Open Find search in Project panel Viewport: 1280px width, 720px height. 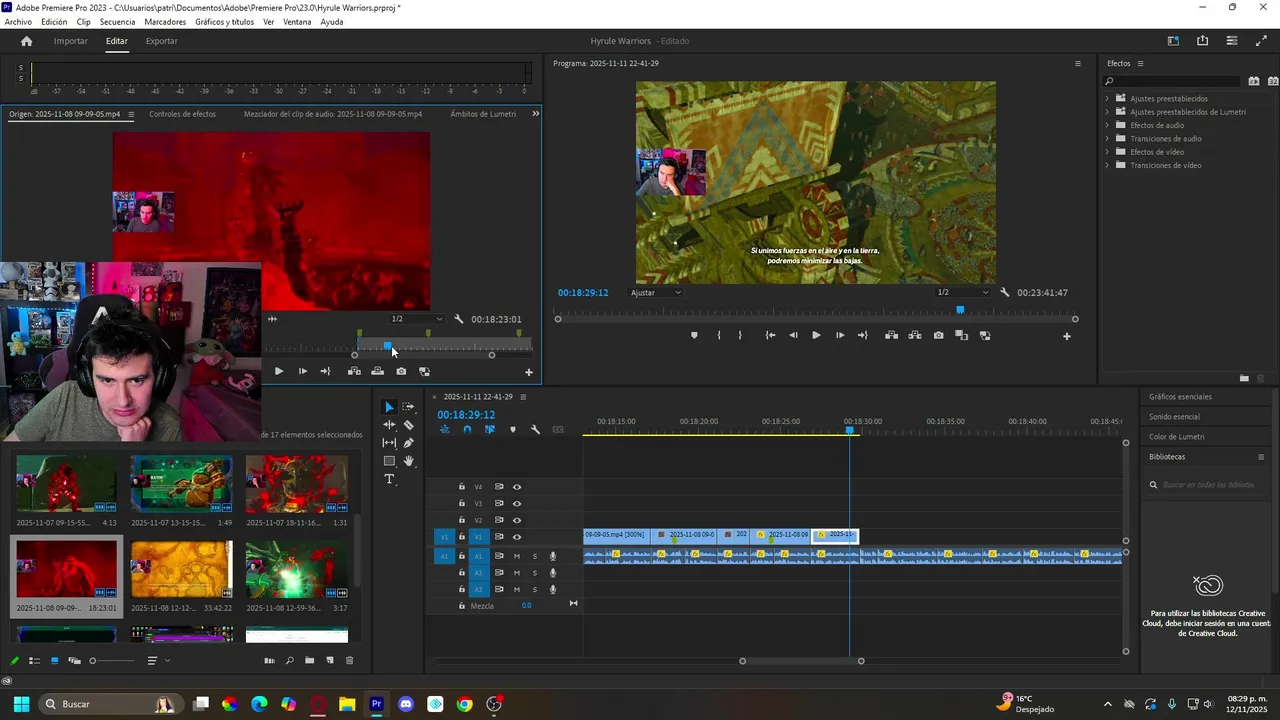tap(290, 661)
